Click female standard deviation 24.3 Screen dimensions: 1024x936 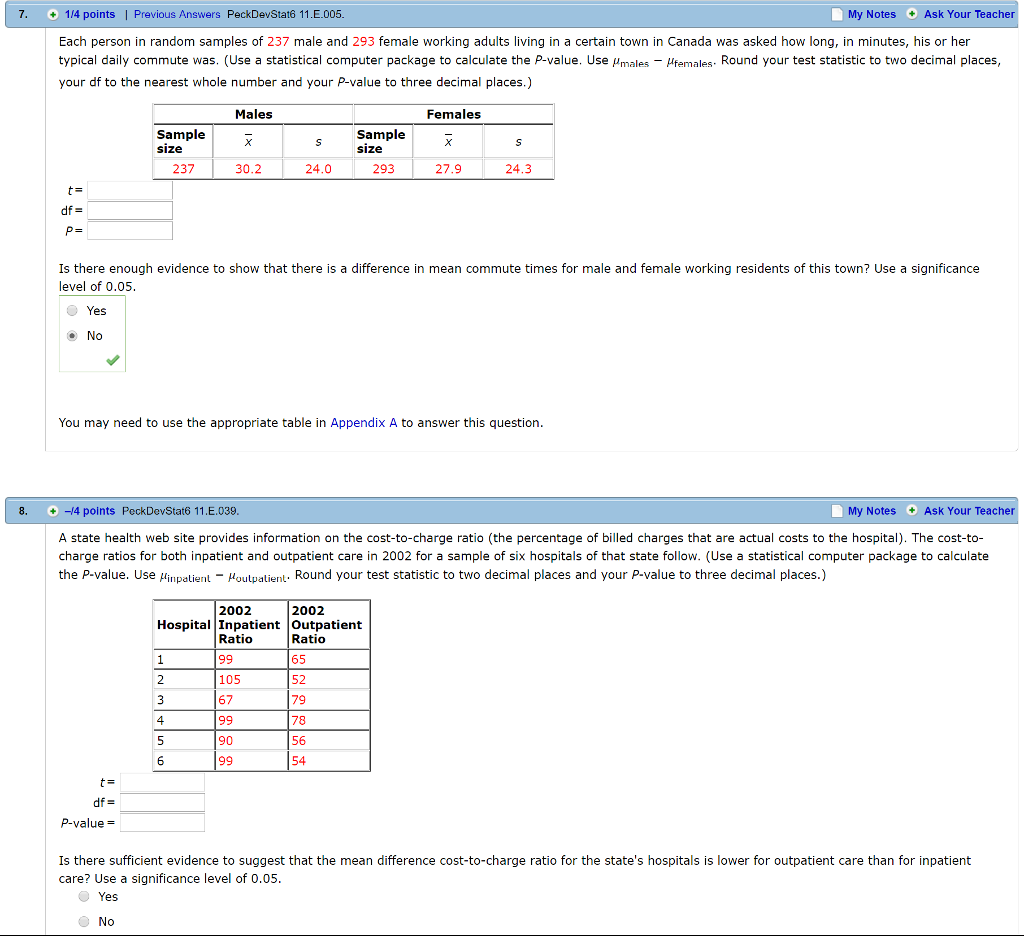point(519,169)
